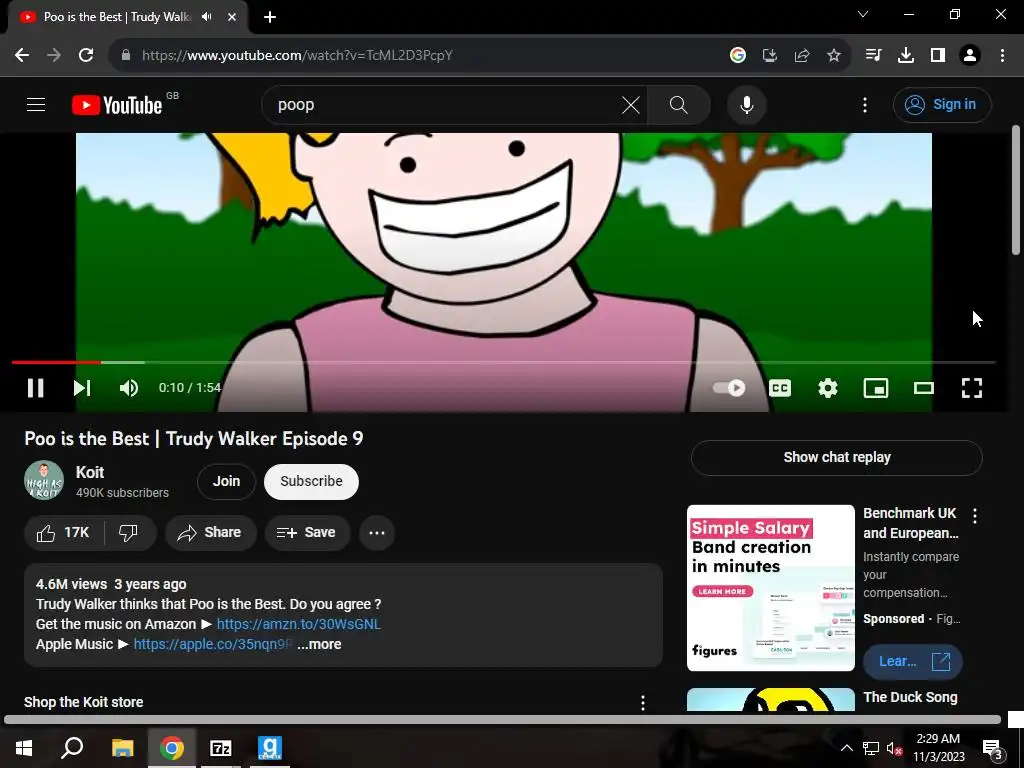Show hidden system tray icons

(x=846, y=748)
